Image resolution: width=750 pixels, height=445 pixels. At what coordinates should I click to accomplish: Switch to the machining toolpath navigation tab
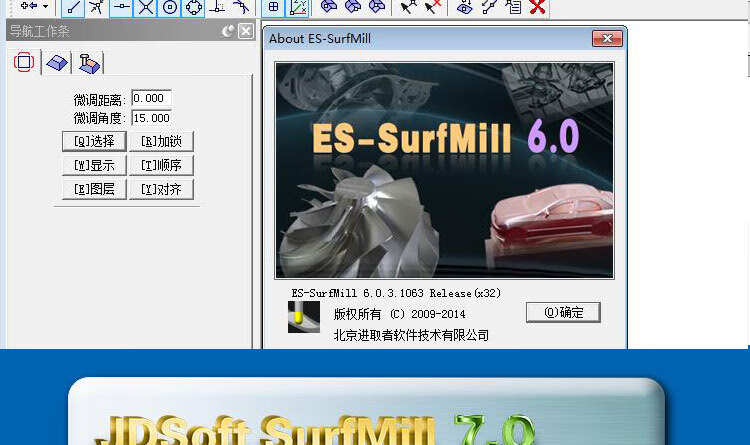point(89,63)
